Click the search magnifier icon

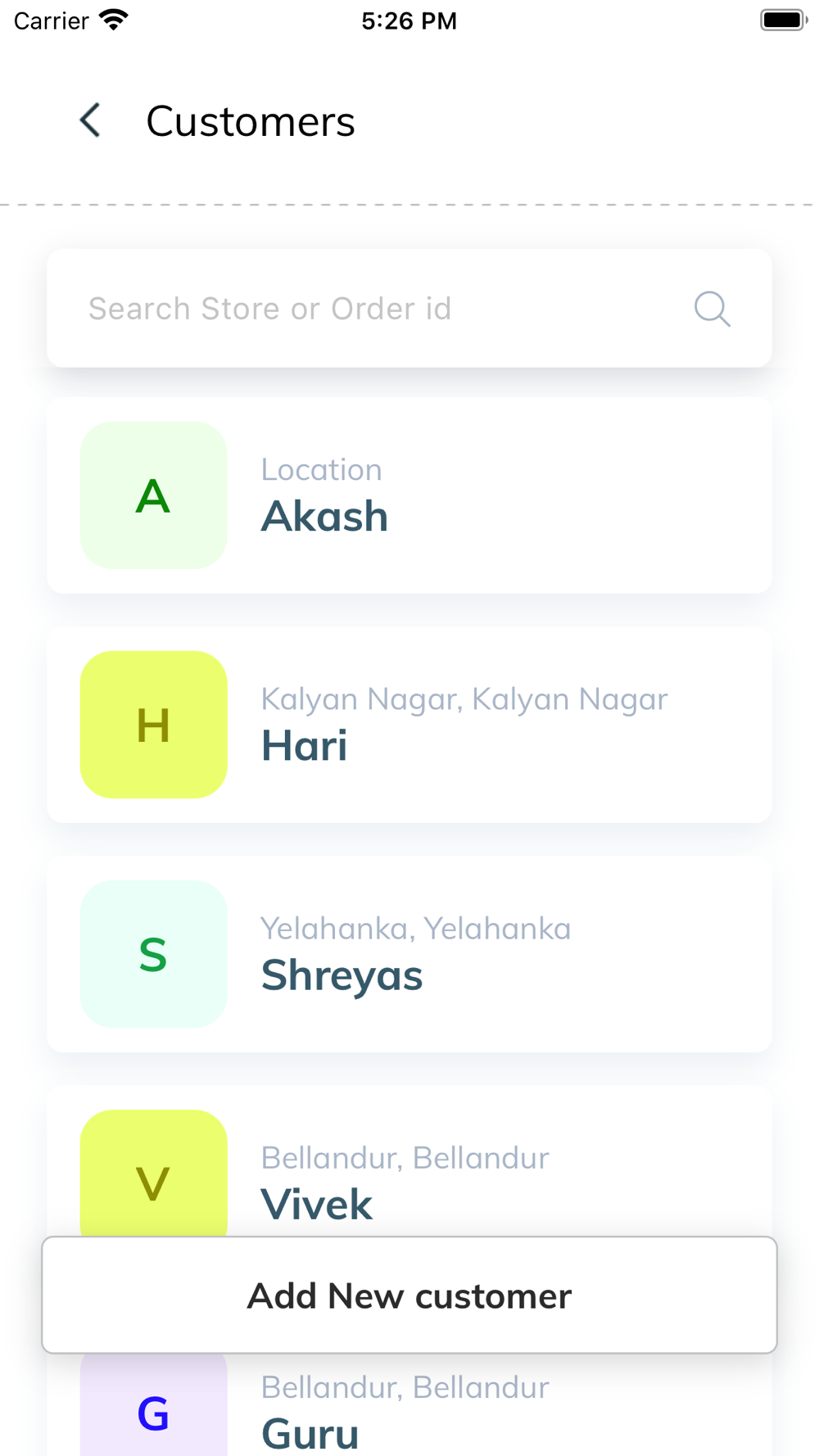712,309
